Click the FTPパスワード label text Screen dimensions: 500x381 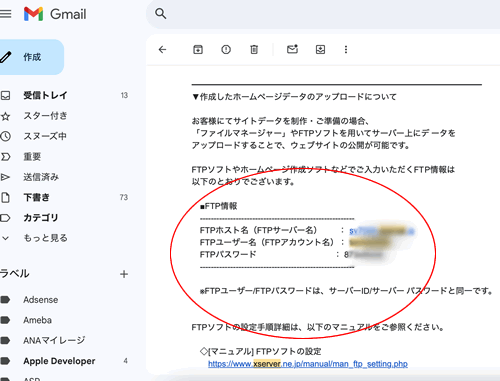coord(228,254)
